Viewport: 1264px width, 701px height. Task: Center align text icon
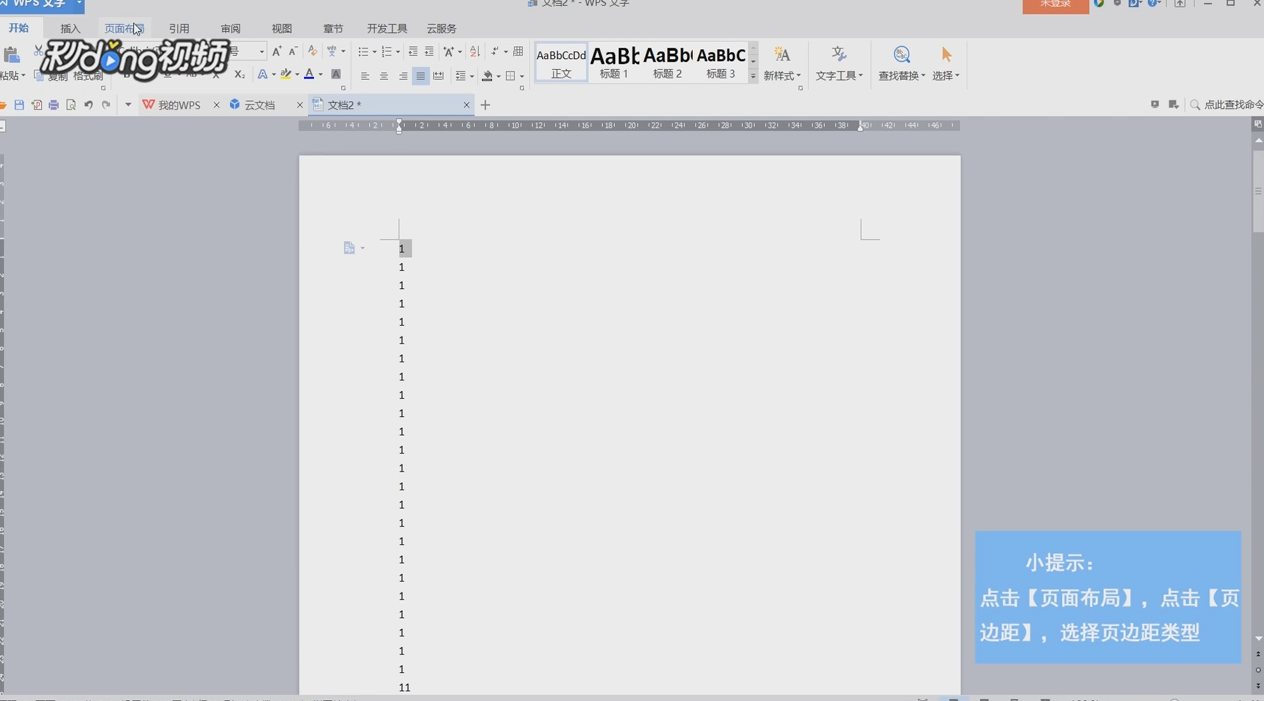click(384, 76)
